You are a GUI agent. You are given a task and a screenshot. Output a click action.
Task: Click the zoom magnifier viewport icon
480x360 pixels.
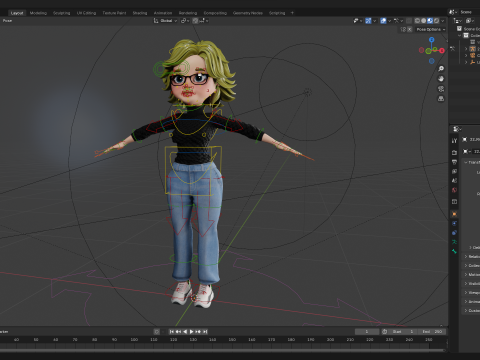pos(441,69)
